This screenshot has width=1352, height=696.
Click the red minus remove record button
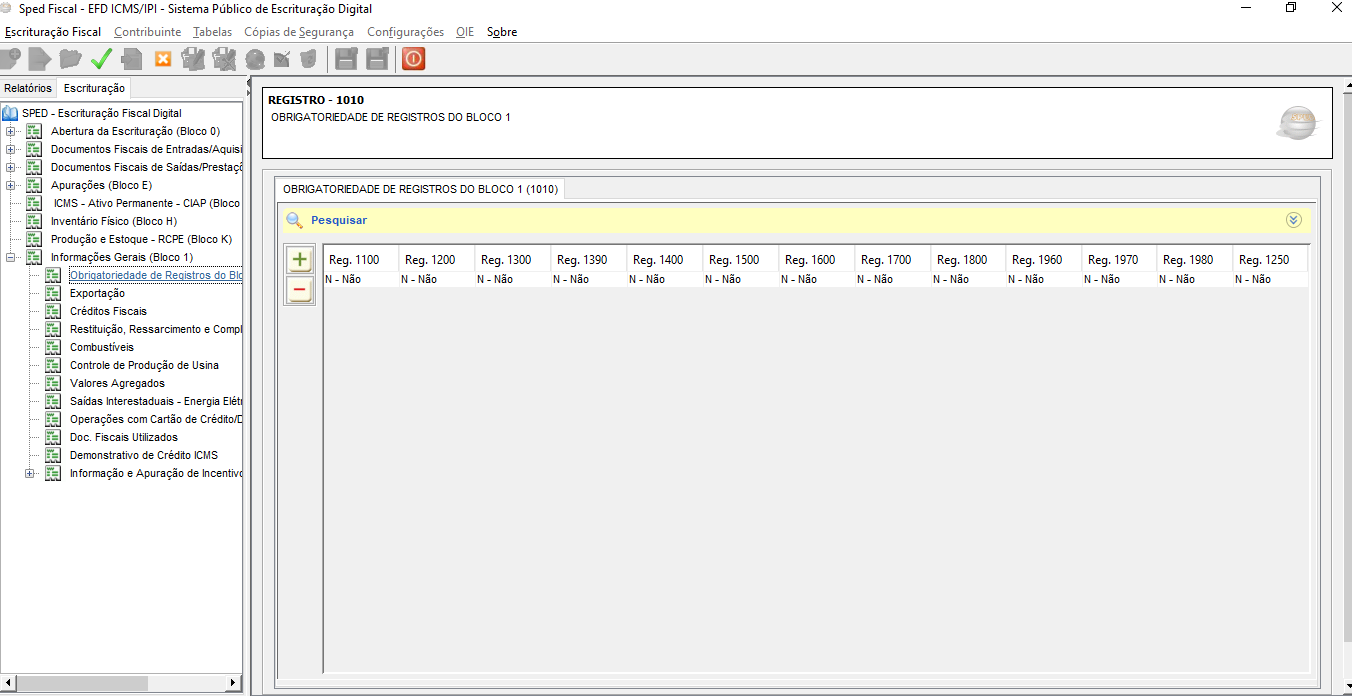click(300, 290)
